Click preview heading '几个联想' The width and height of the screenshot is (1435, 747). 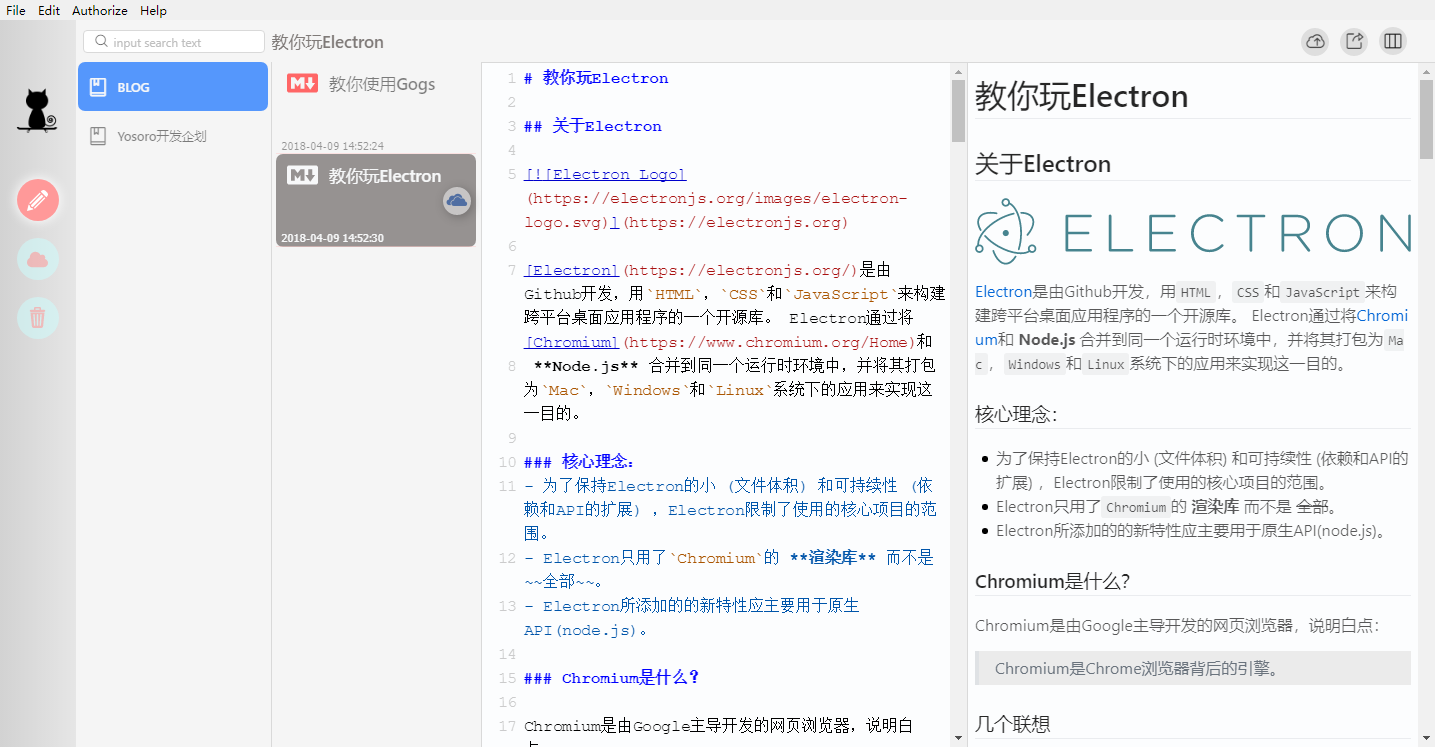pos(1013,723)
